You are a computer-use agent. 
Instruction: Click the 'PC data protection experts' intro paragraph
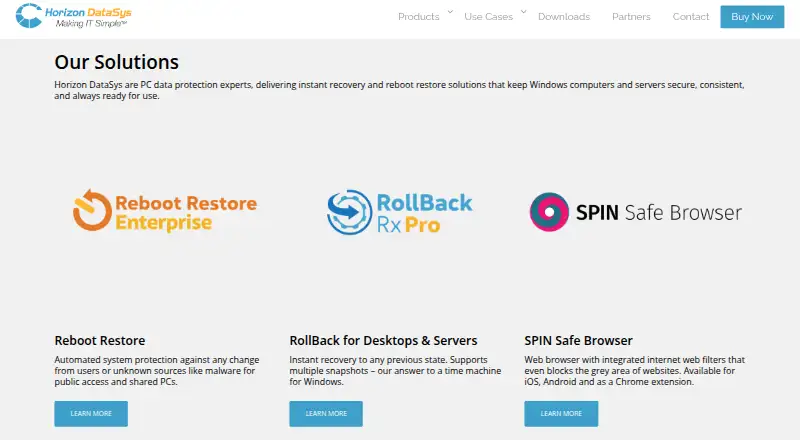point(399,90)
